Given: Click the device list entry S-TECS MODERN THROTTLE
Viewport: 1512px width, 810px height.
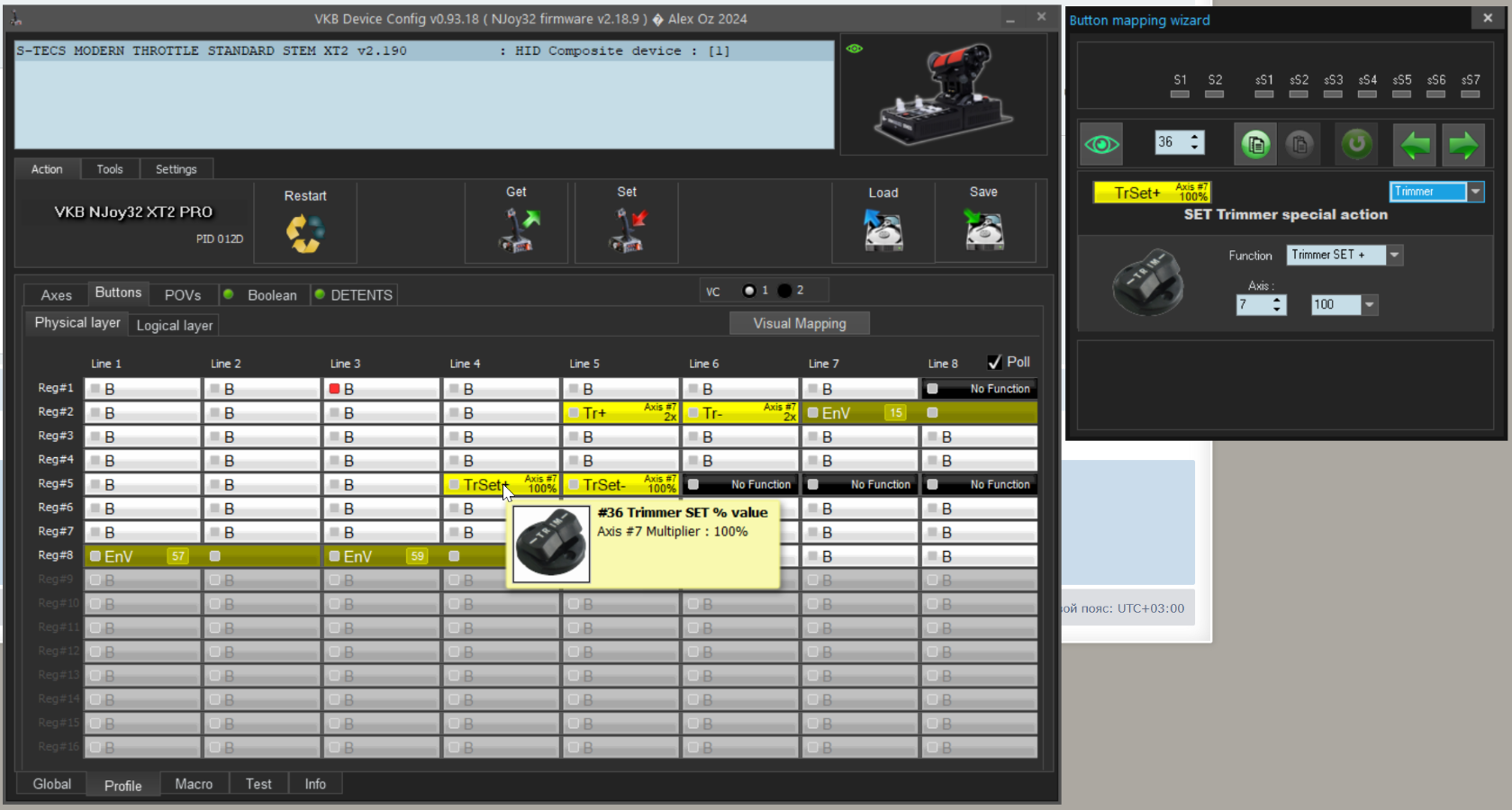Looking at the screenshot, I should [424, 51].
